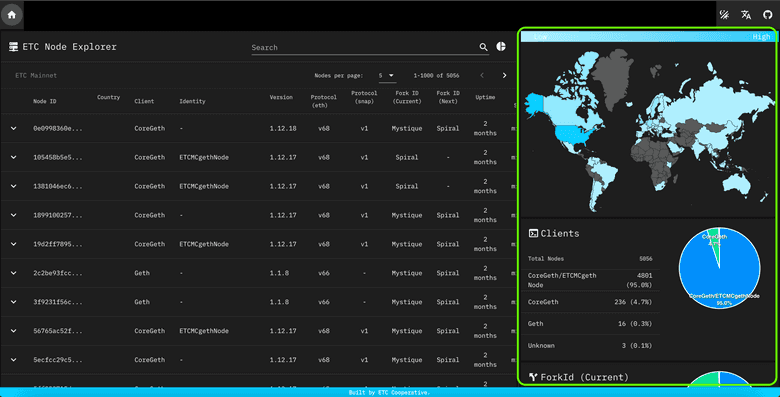The width and height of the screenshot is (780, 397).
Task: Open the language translation menu icon
Action: (746, 15)
